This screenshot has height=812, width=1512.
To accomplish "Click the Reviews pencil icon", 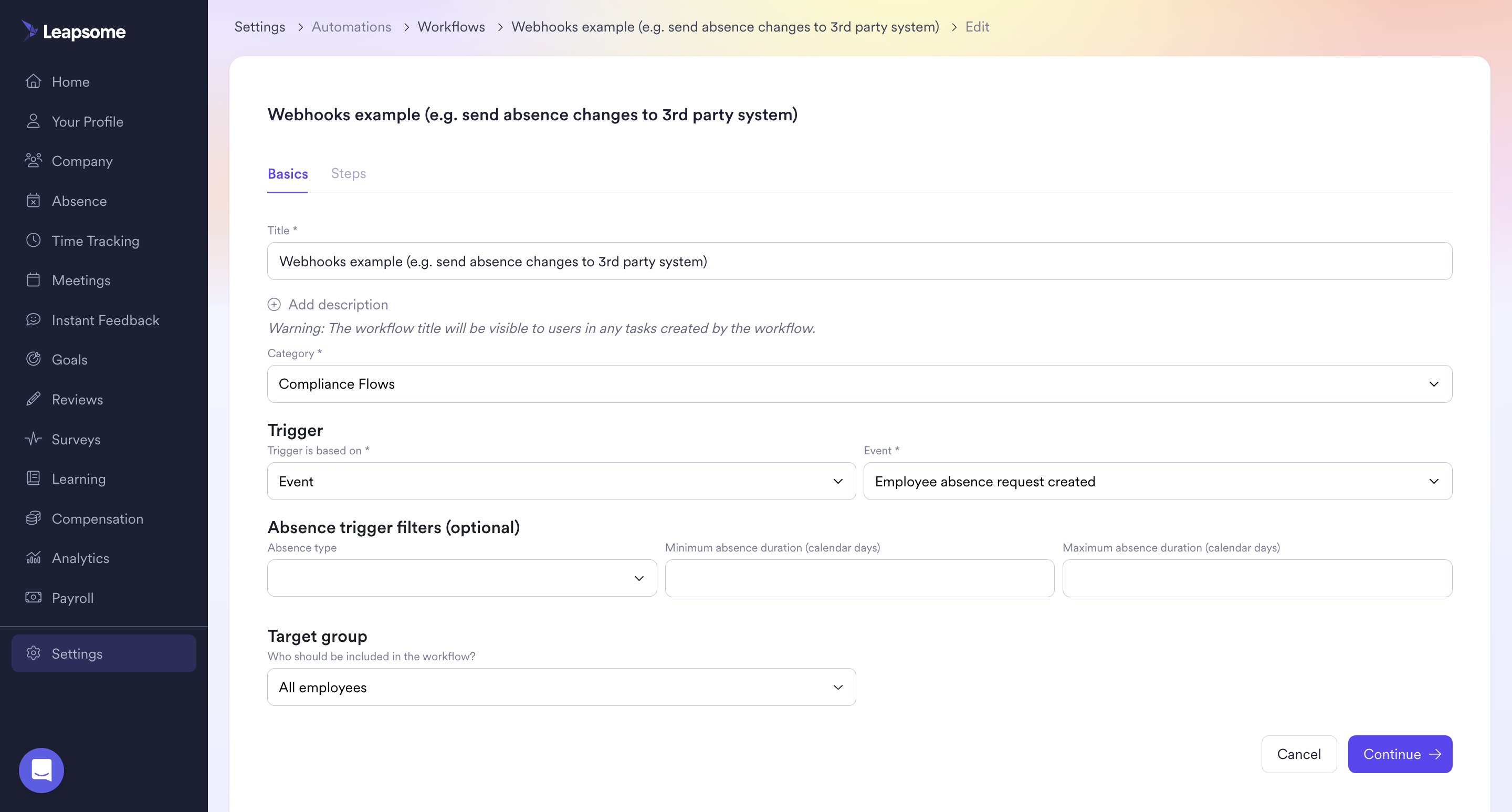I will [x=34, y=399].
